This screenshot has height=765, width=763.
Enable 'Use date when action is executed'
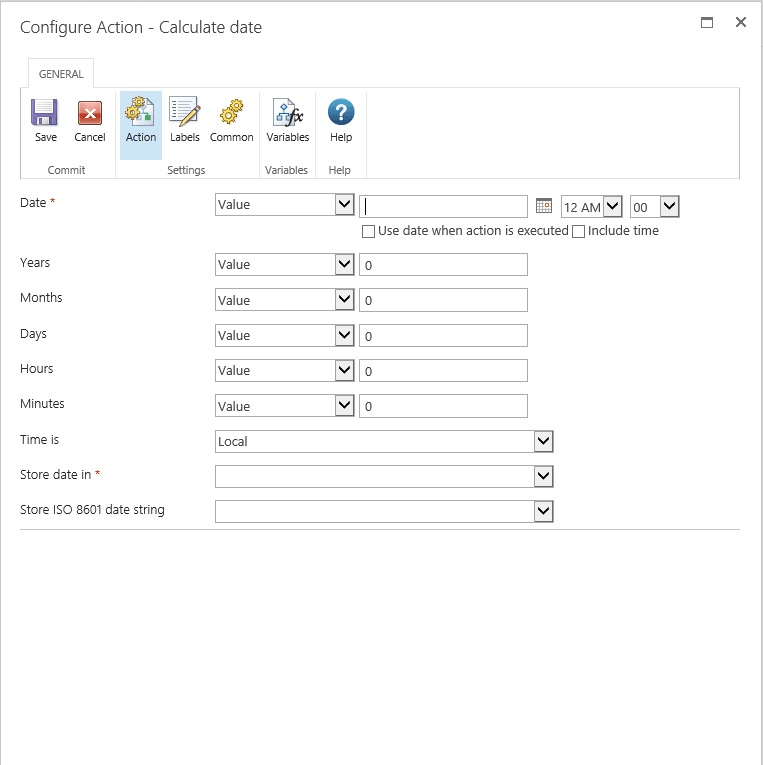369,231
